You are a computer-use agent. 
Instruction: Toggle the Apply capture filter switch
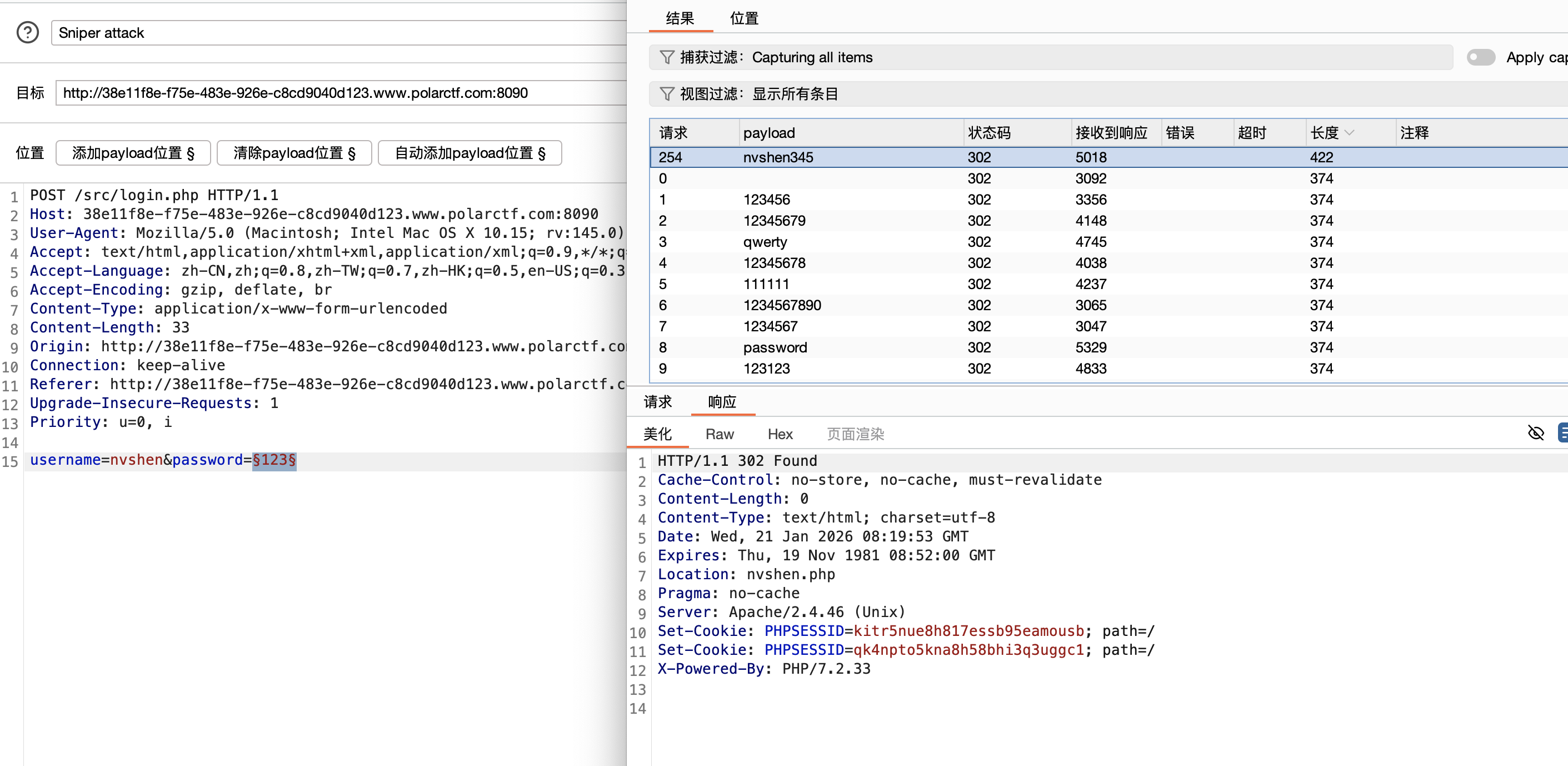point(1480,57)
